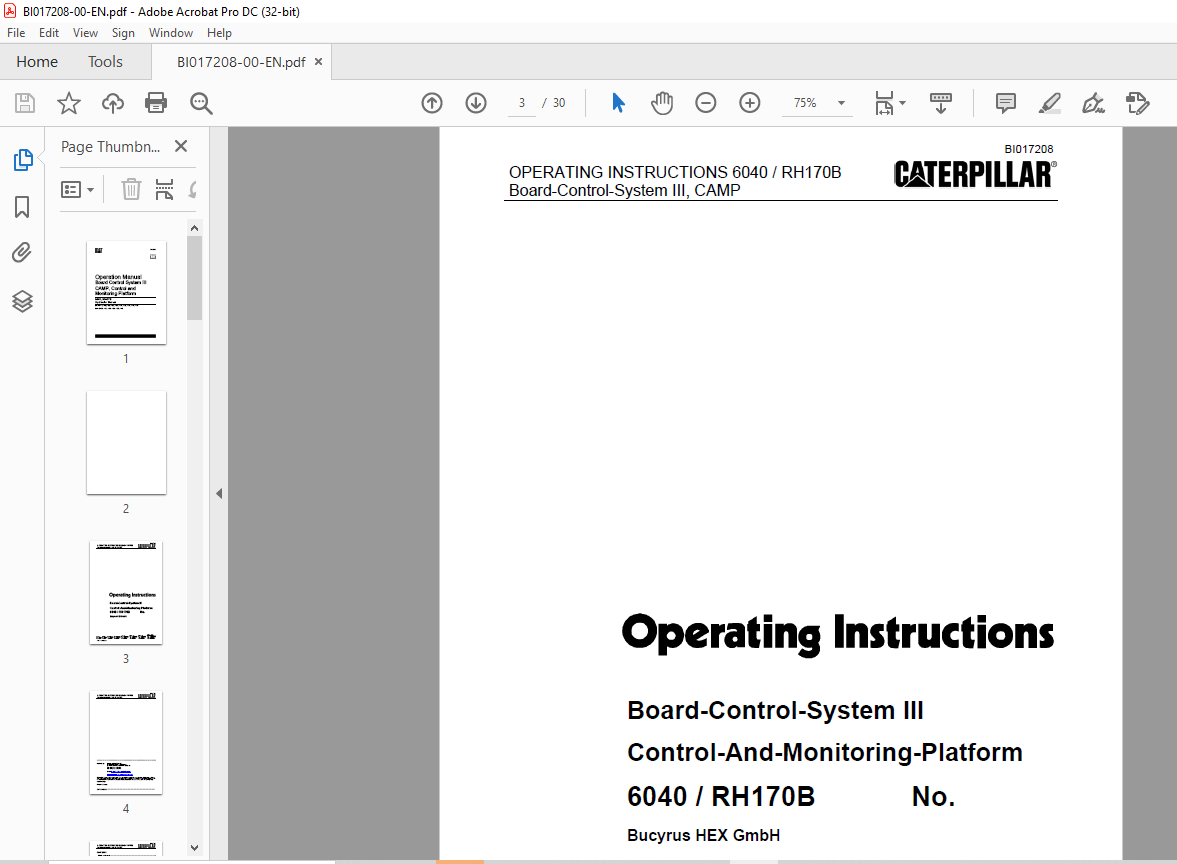
Task: Click the Caterpillar logo on the page
Action: [975, 174]
